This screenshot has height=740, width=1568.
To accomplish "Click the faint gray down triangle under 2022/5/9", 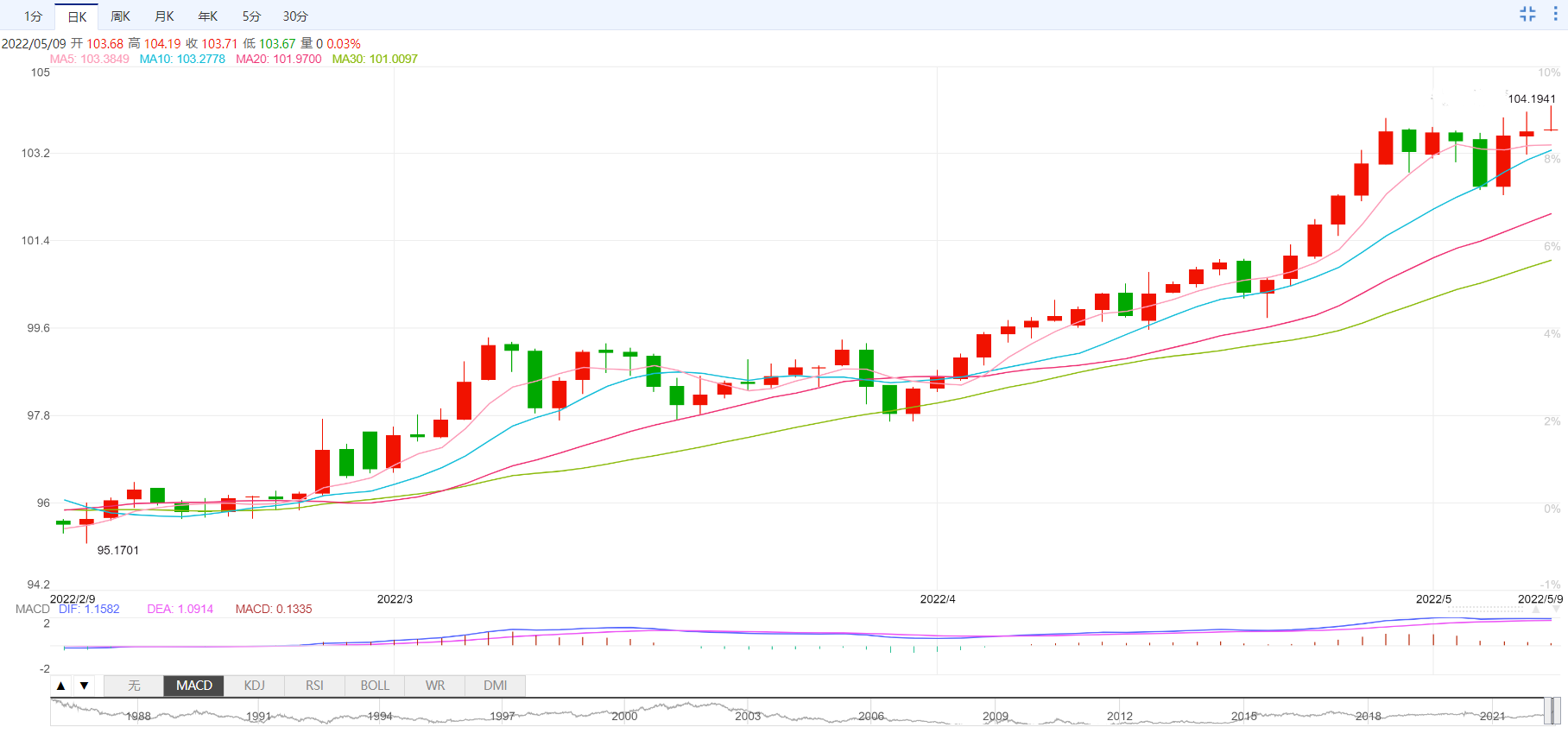I will coord(1556,610).
